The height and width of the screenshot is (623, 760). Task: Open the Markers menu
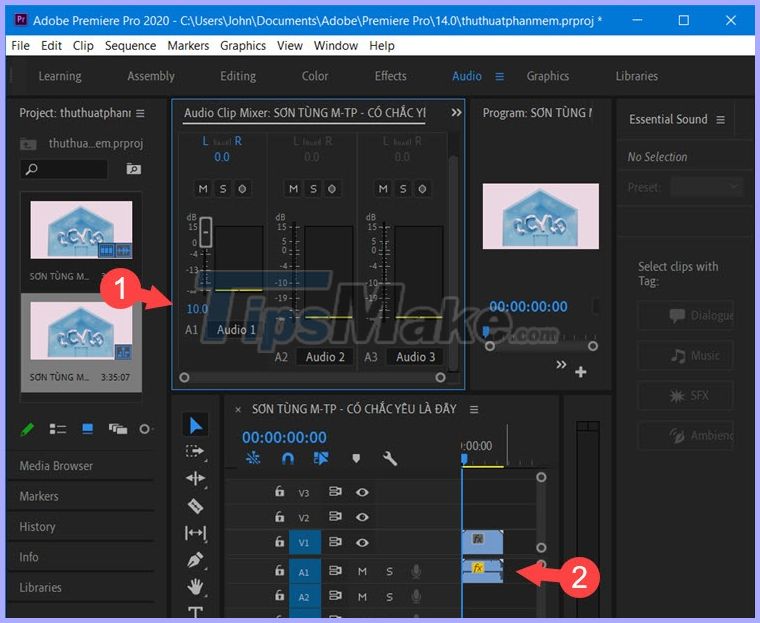tap(188, 46)
